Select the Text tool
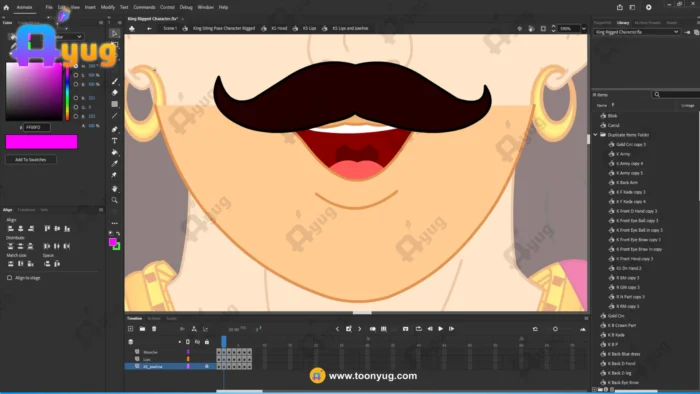This screenshot has height=394, width=700. click(x=115, y=141)
